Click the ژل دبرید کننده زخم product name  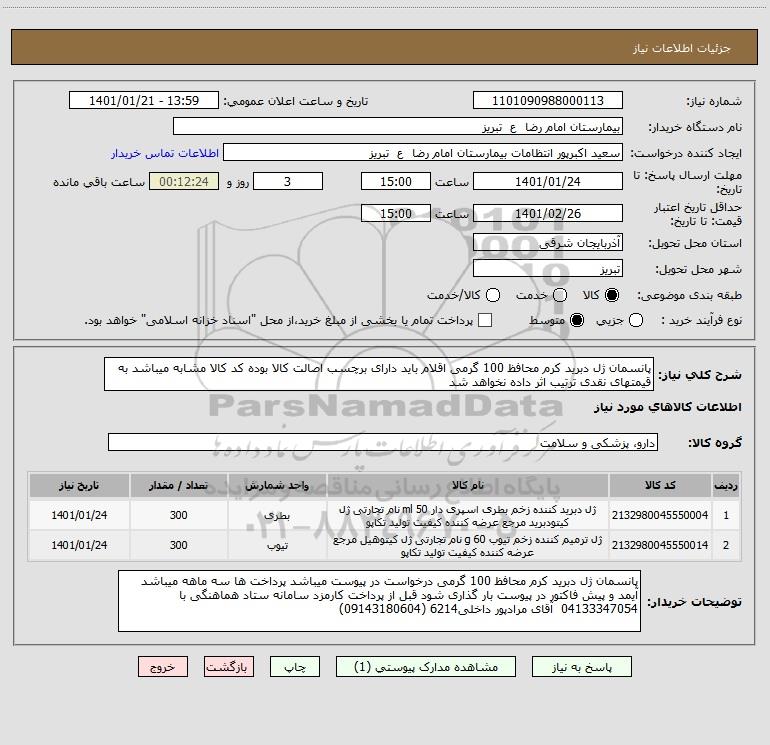[x=468, y=516]
